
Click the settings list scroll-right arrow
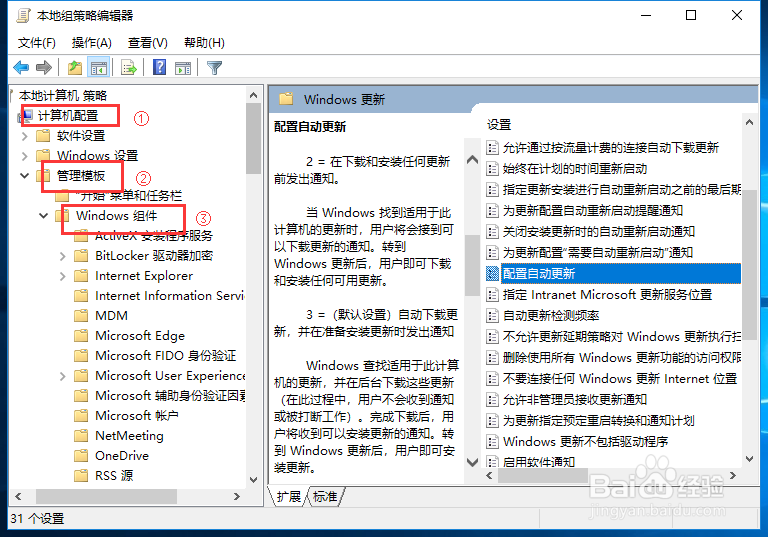[733, 476]
